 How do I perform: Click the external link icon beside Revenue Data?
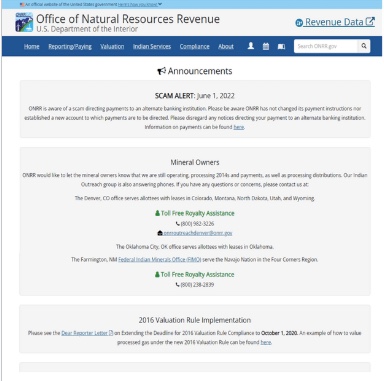370,21
